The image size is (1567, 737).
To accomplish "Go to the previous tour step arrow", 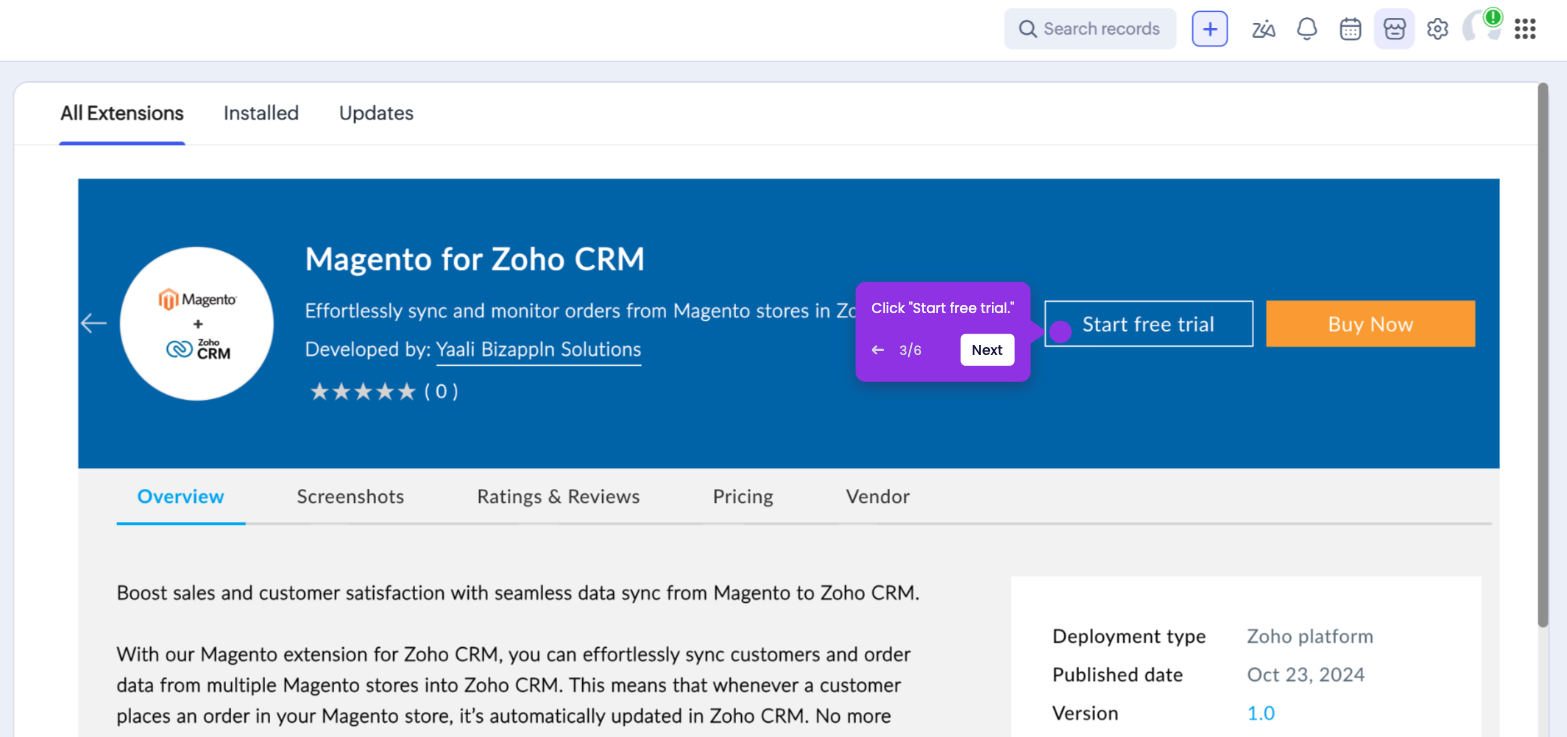I will point(878,350).
